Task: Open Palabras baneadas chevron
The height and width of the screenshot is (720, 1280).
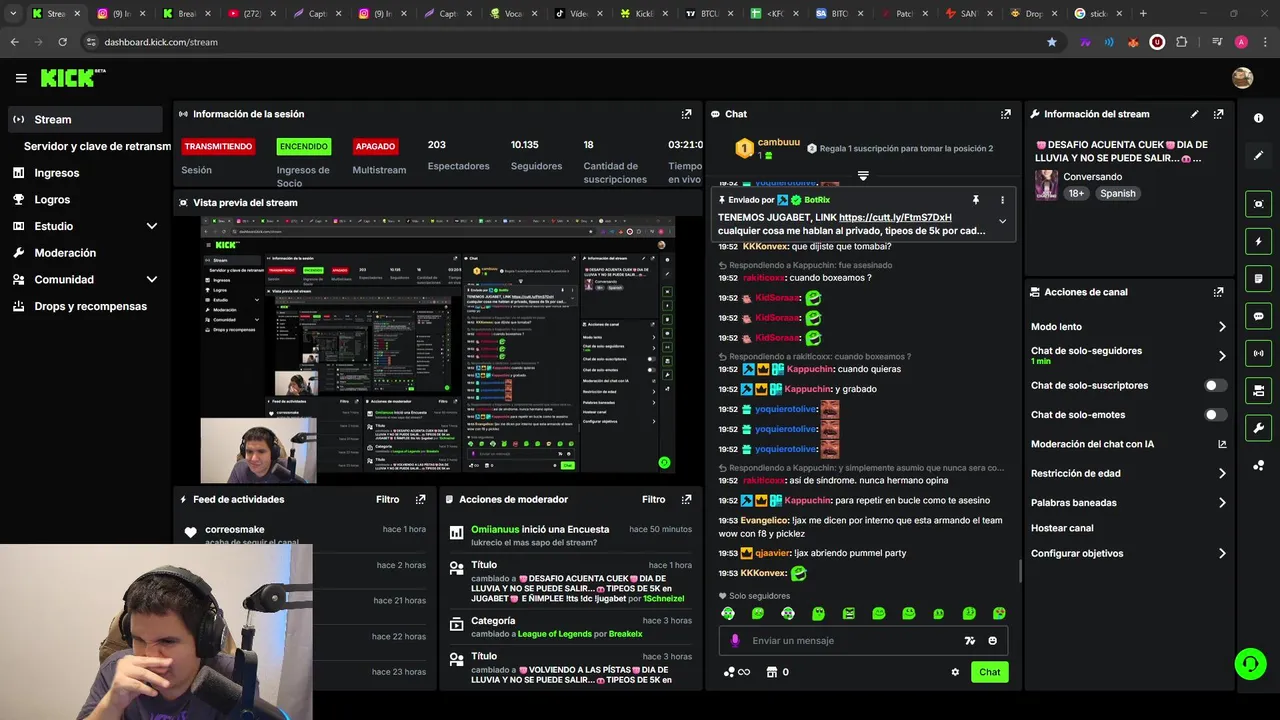Action: click(1222, 503)
